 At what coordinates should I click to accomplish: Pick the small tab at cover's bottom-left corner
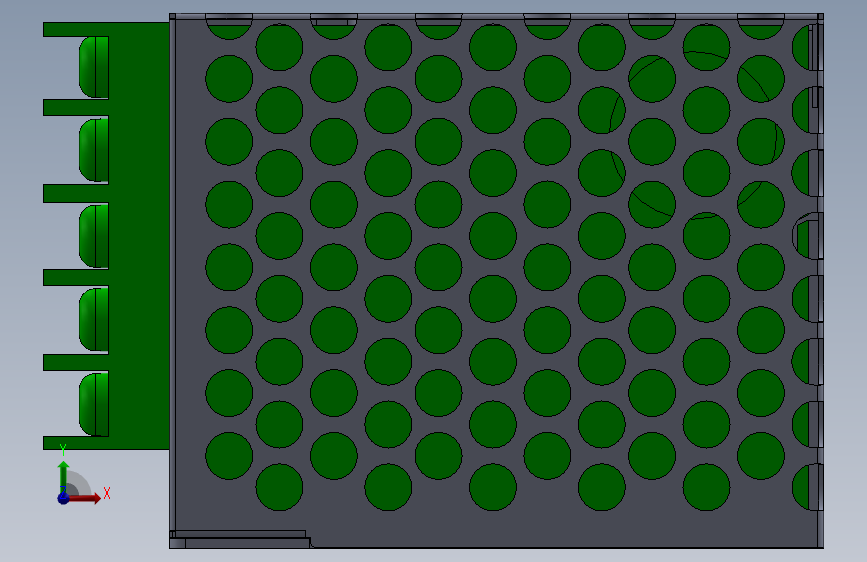pos(240,540)
